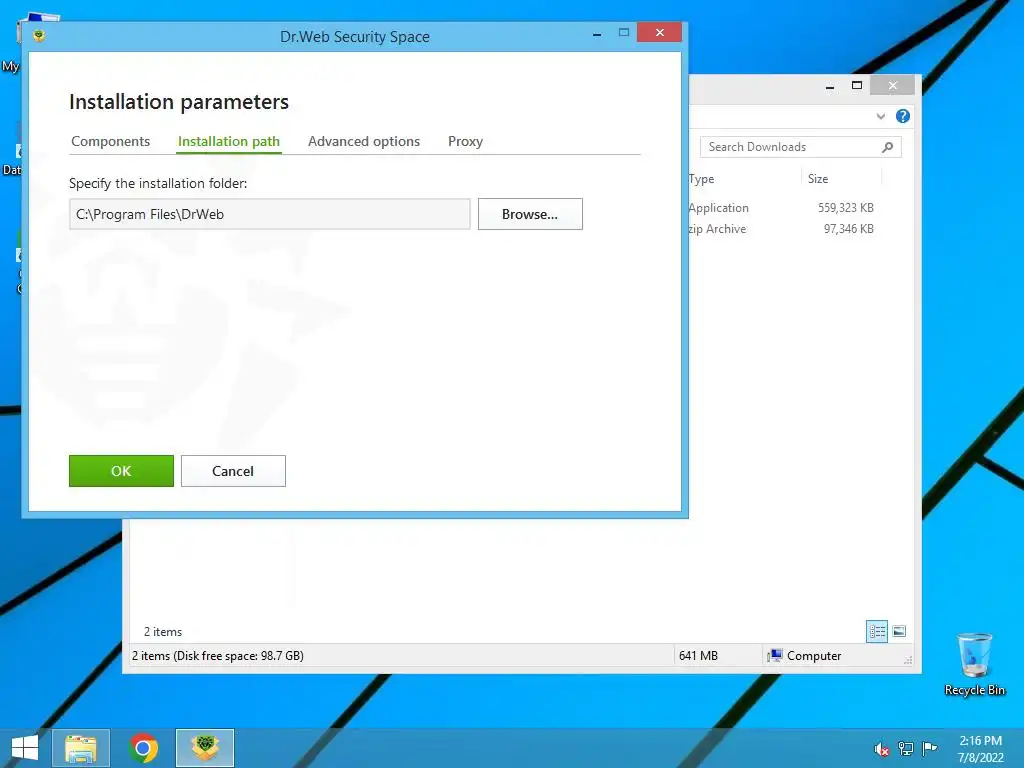Launch Google Chrome from the taskbar
The image size is (1024, 768).
[x=144, y=748]
